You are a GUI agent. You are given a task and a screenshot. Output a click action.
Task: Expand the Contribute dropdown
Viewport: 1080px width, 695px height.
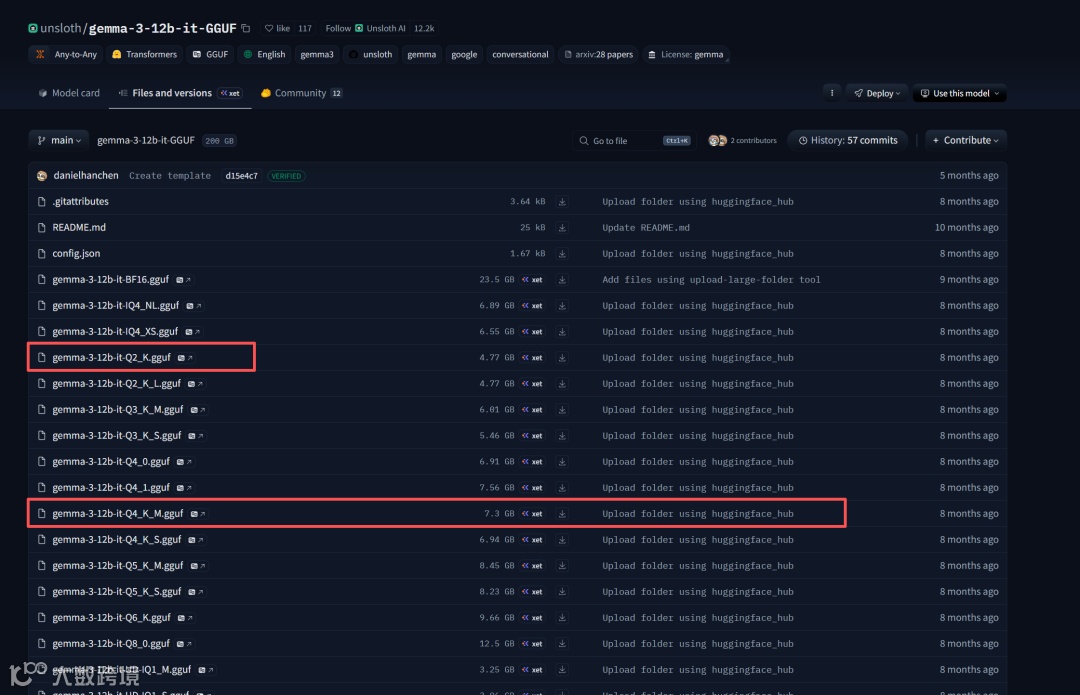click(965, 141)
